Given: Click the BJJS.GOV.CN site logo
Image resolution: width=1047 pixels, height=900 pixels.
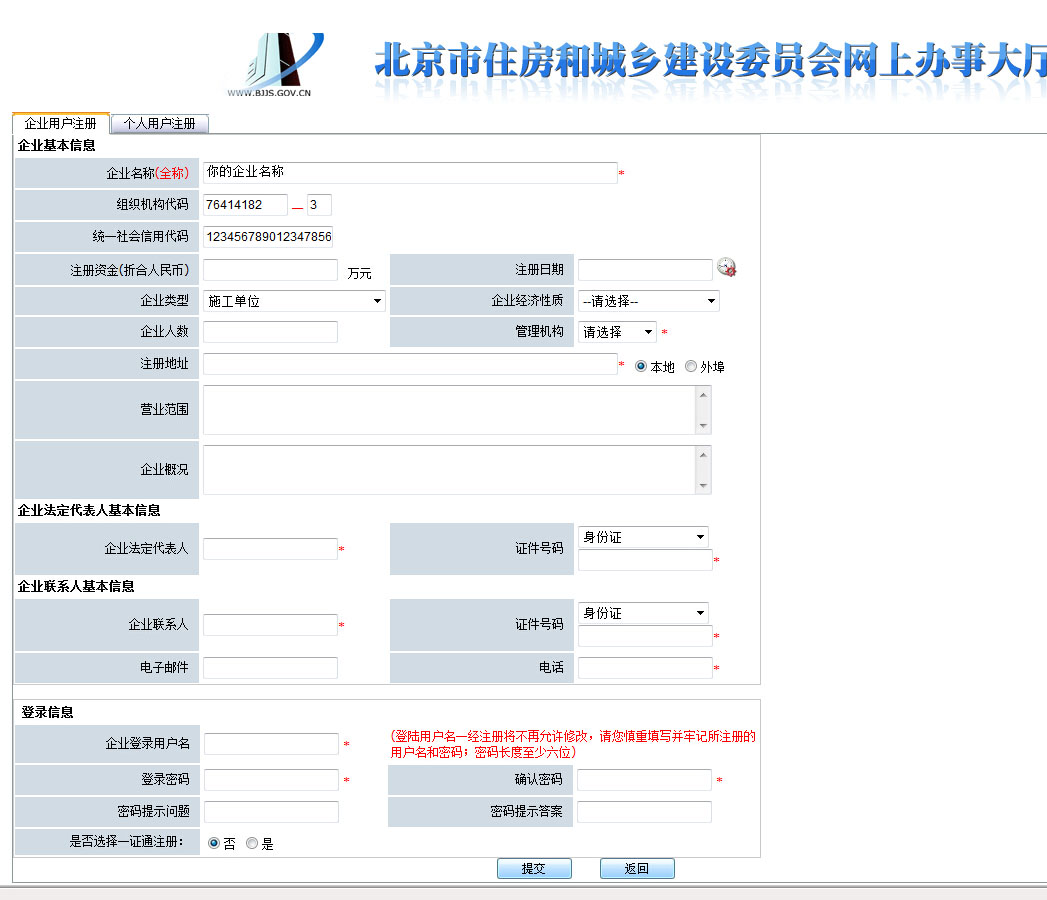Looking at the screenshot, I should click(x=276, y=65).
